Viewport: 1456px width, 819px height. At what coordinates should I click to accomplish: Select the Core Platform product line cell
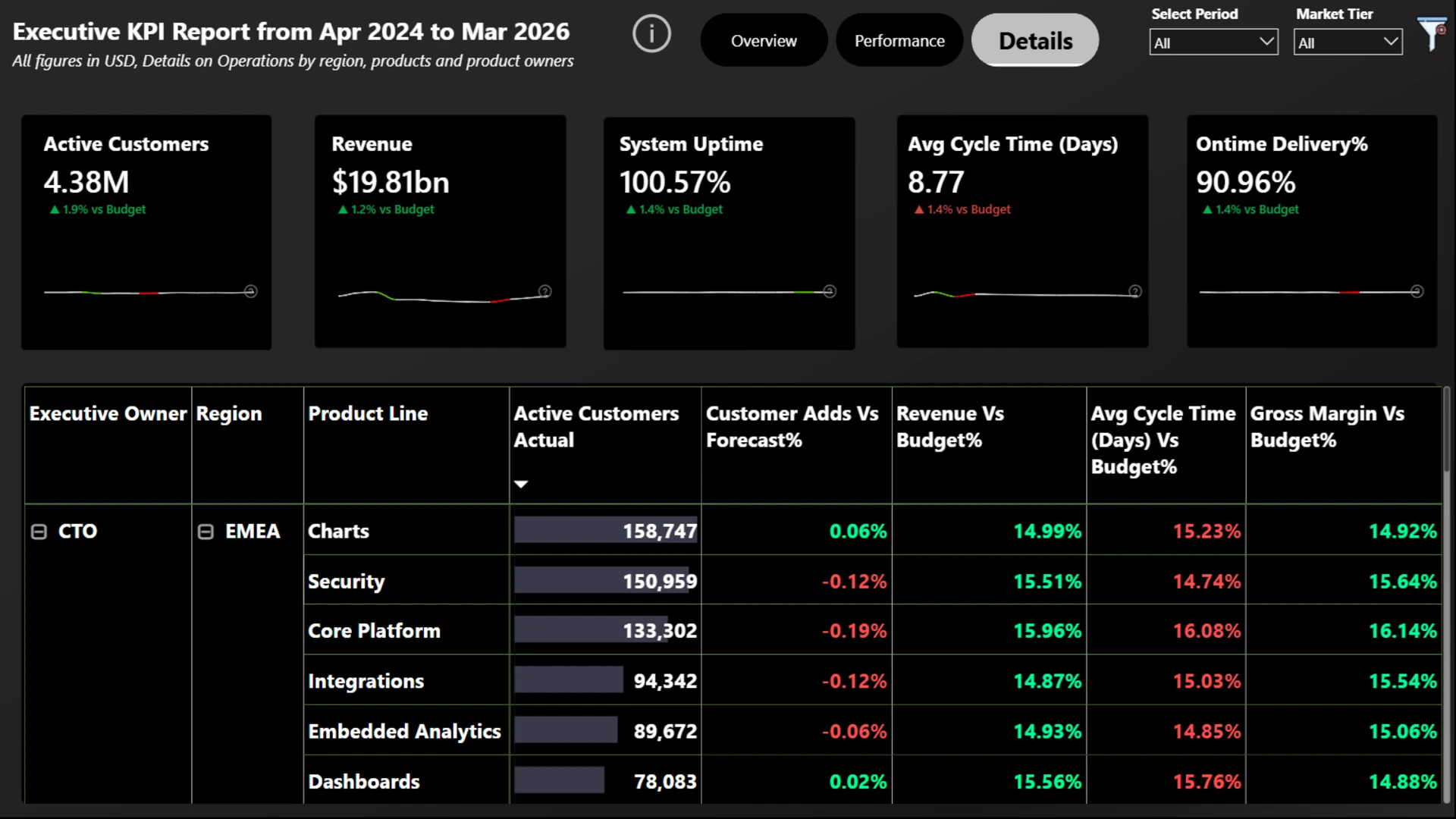pos(374,631)
